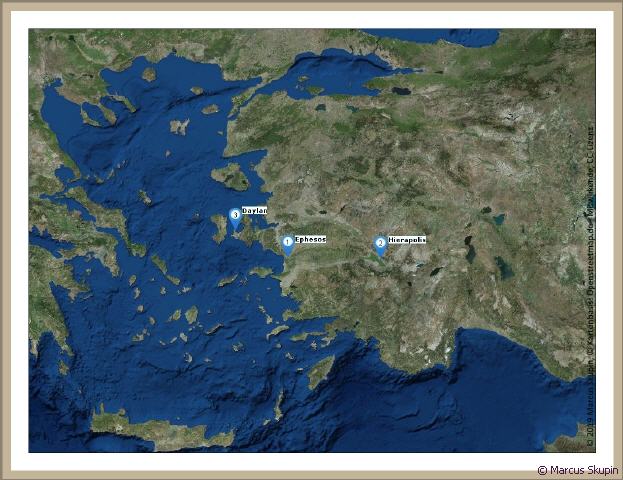Viewport: 623px width, 480px height.
Task: Click Chios island left of the Daylan pin
Action: pos(219,227)
